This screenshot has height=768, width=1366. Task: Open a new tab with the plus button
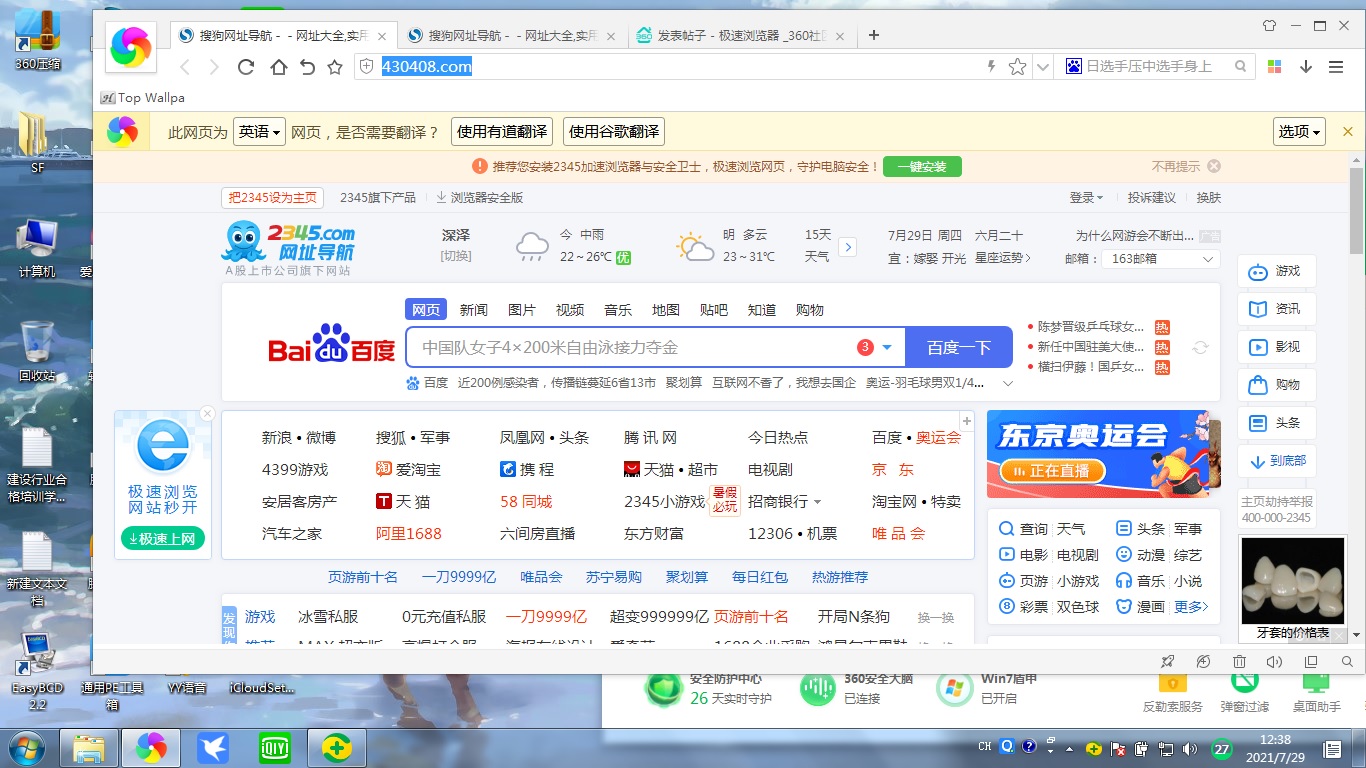pyautogui.click(x=874, y=35)
